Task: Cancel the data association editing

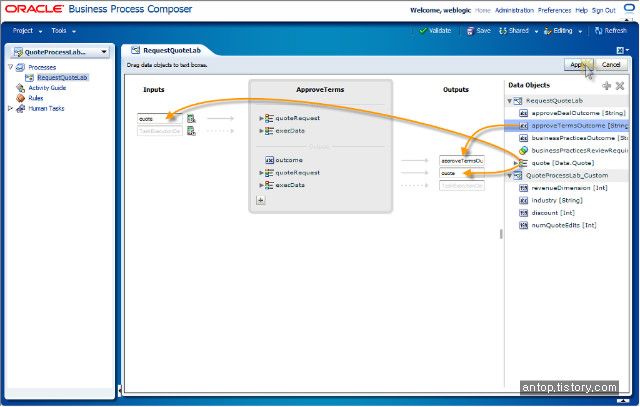Action: [611, 65]
